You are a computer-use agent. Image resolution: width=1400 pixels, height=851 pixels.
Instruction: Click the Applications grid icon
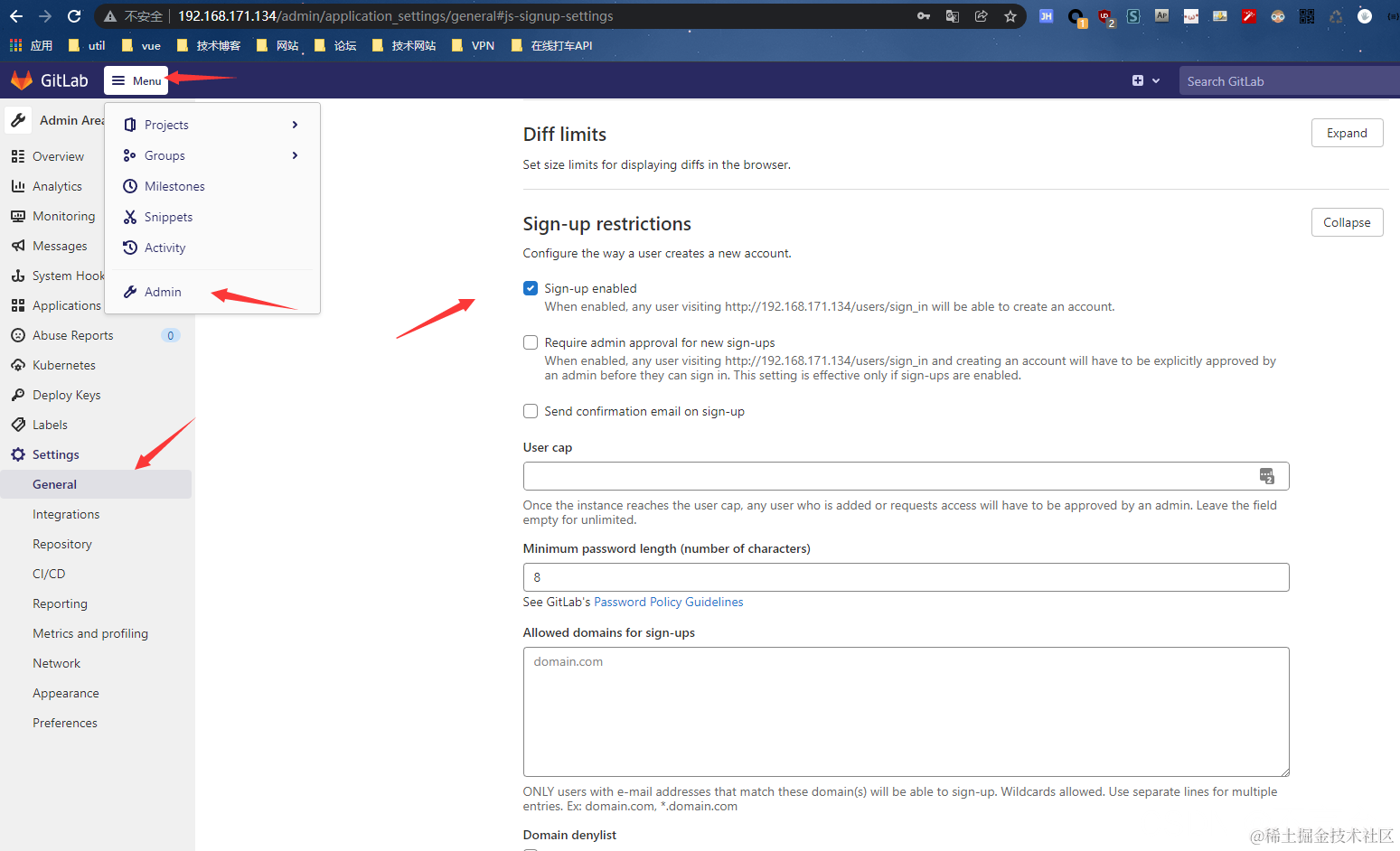18,305
